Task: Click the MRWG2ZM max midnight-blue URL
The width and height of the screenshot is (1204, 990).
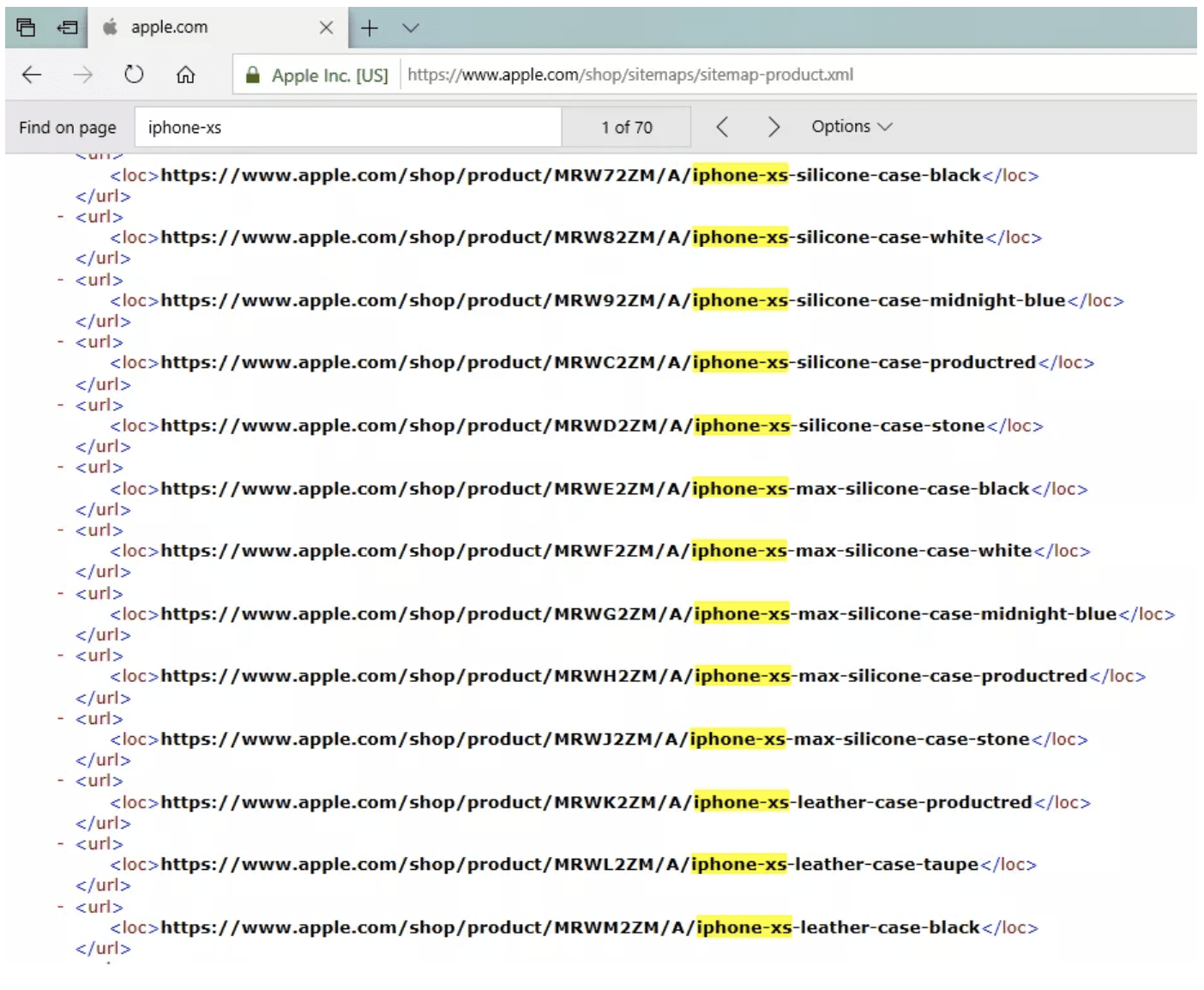Action: (x=639, y=614)
